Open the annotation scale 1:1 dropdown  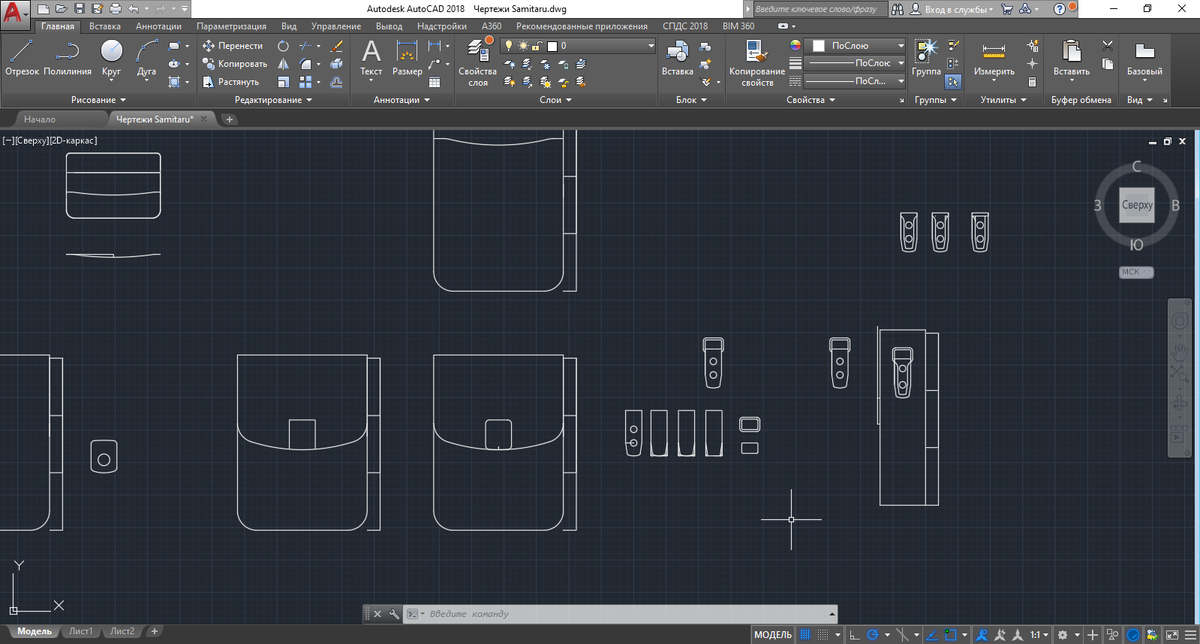point(1041,634)
